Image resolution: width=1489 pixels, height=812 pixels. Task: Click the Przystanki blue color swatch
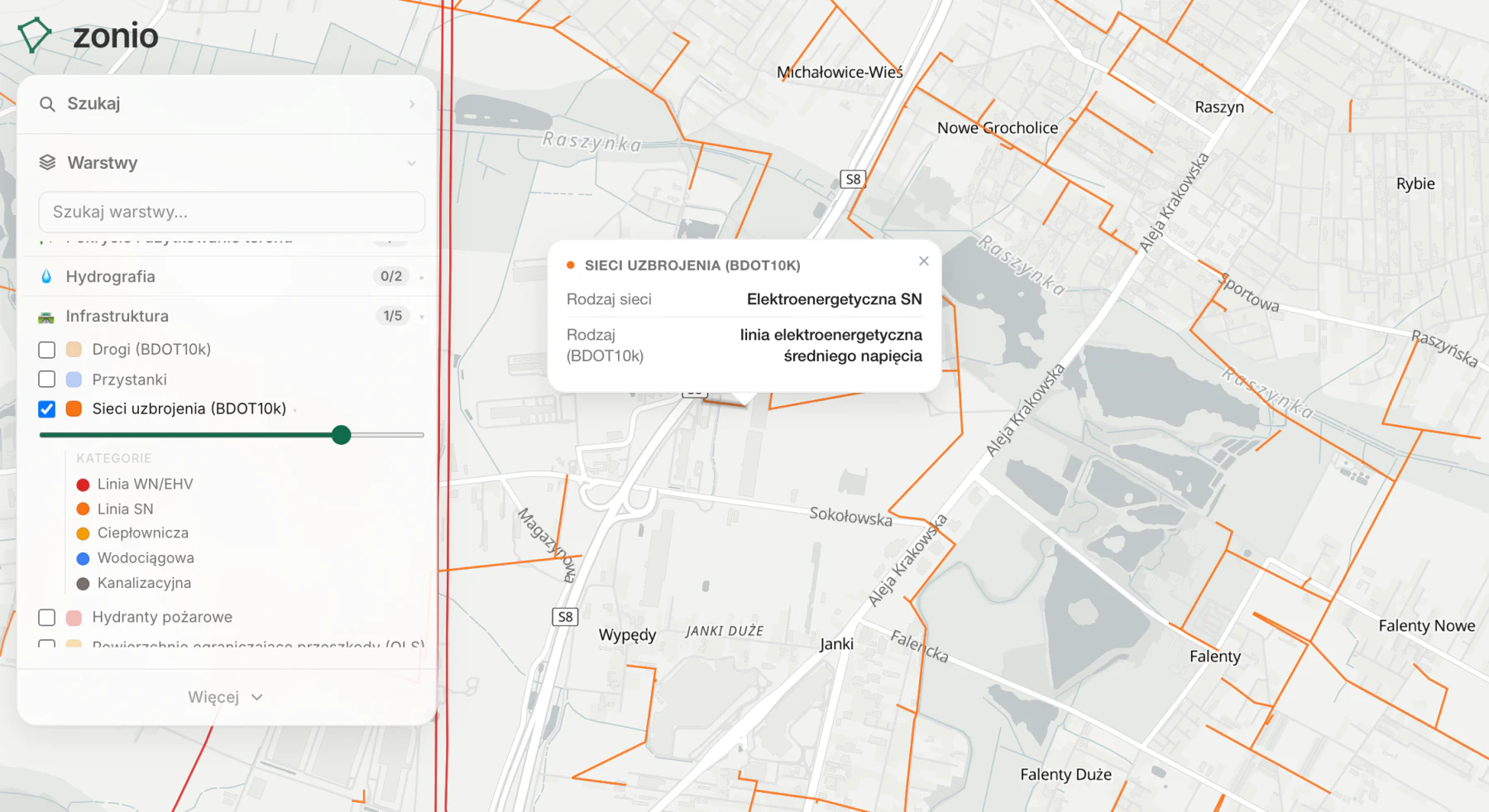click(x=74, y=380)
